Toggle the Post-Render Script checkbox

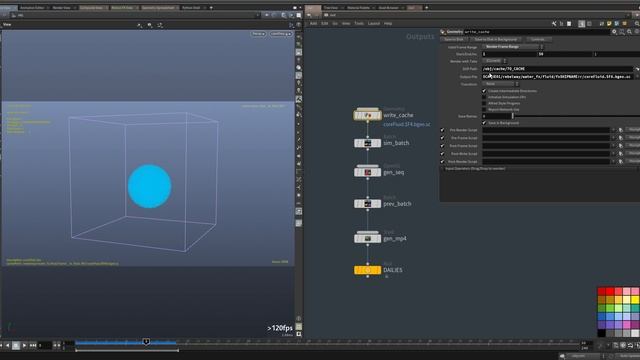442,162
